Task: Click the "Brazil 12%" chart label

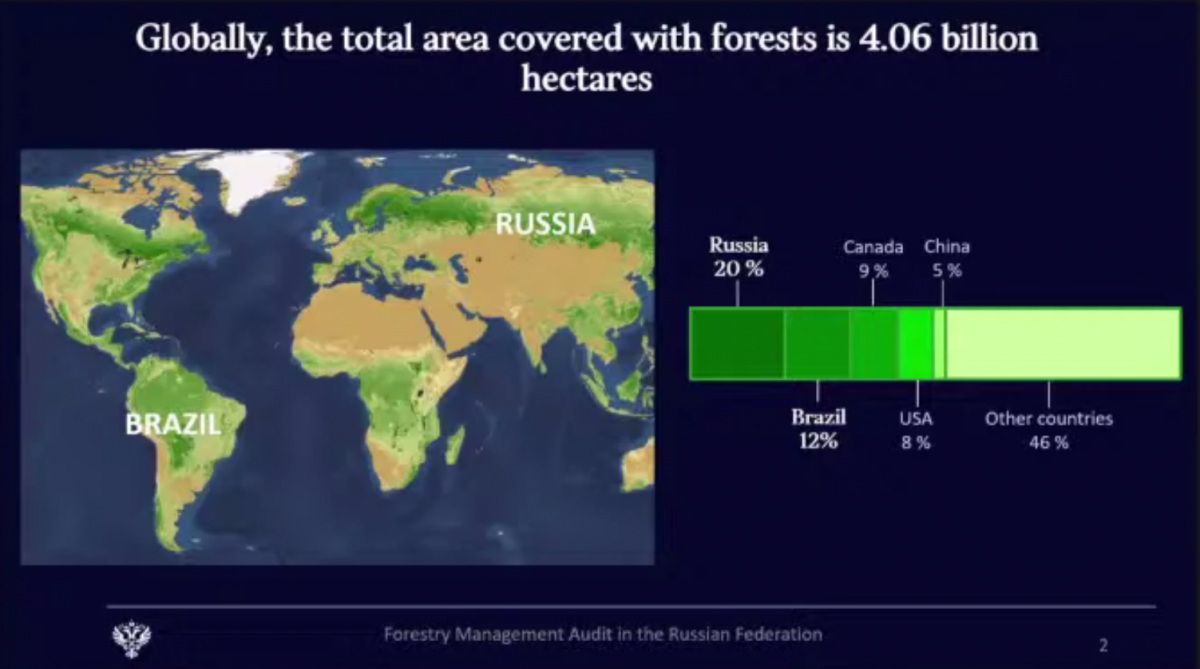Action: 818,429
